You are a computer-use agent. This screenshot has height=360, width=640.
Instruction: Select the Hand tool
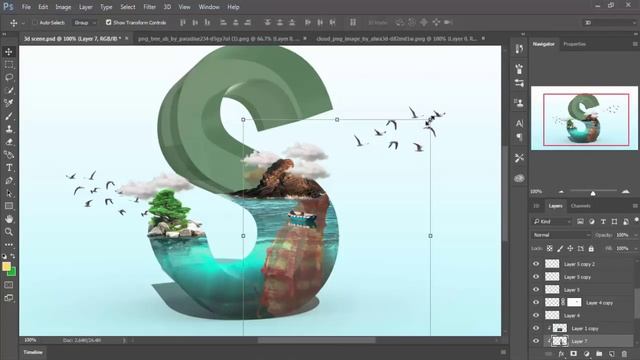[x=9, y=219]
